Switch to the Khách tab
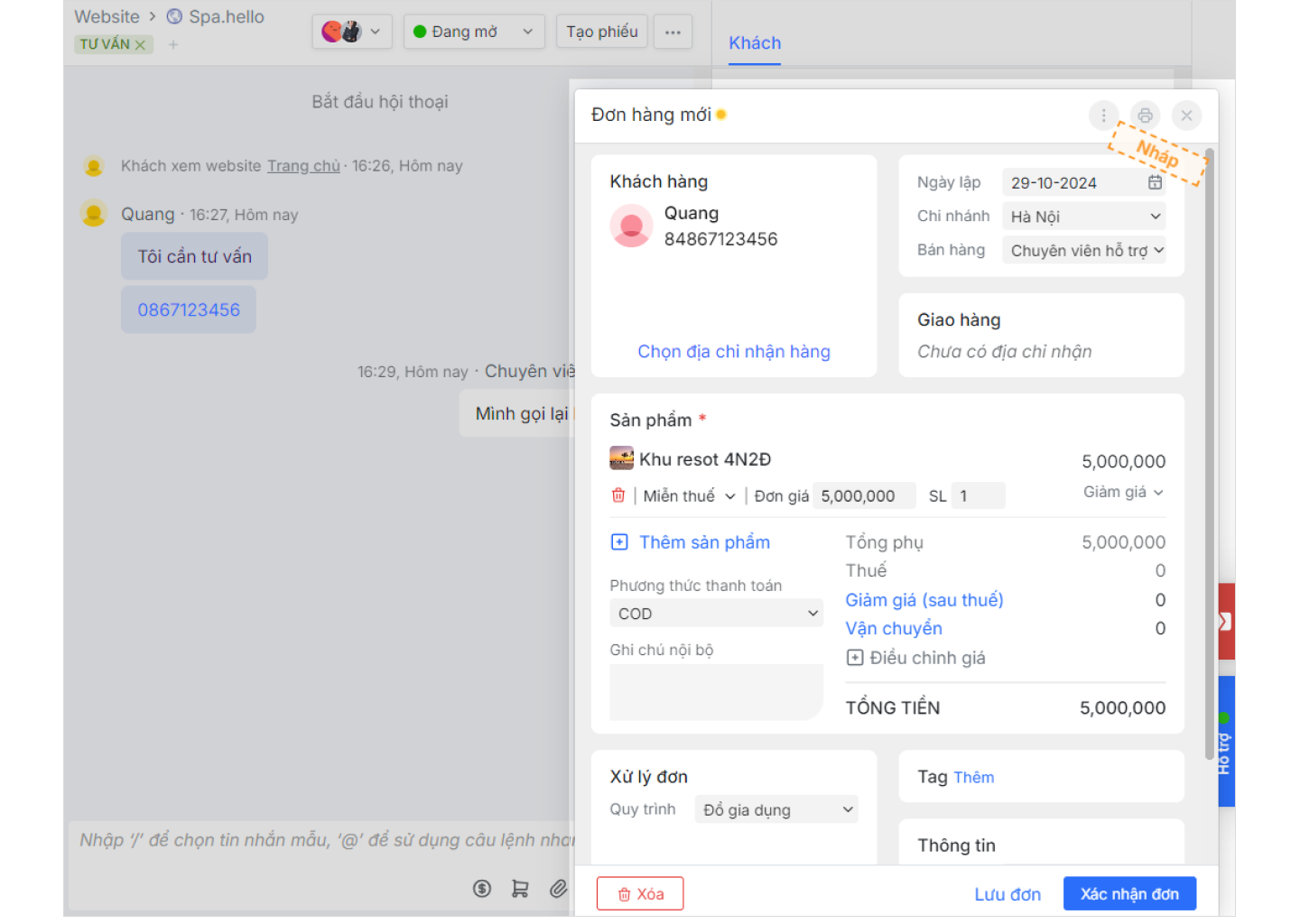 point(755,43)
